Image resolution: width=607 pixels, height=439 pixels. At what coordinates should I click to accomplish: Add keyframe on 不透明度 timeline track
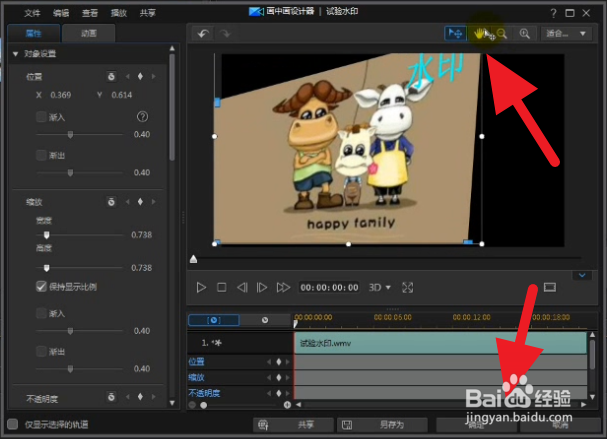(279, 393)
